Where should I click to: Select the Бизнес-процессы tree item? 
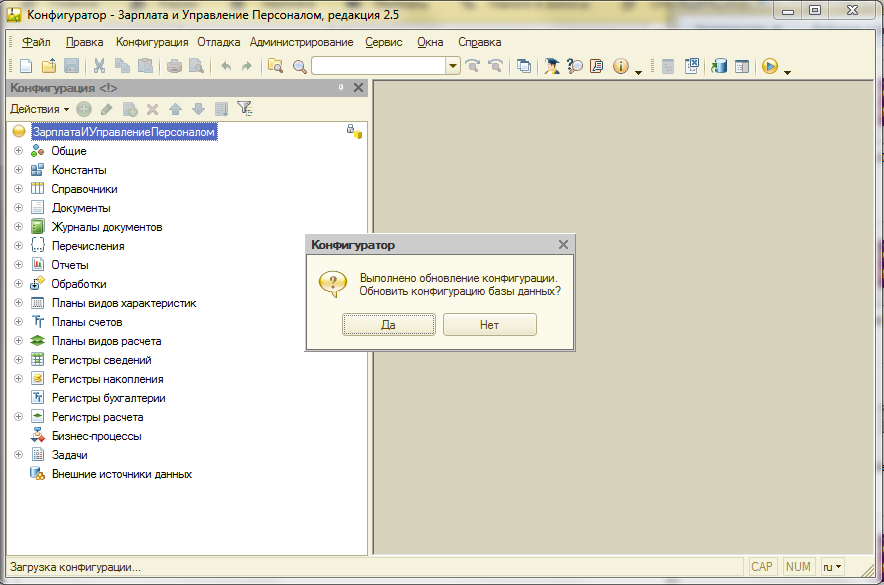click(96, 436)
